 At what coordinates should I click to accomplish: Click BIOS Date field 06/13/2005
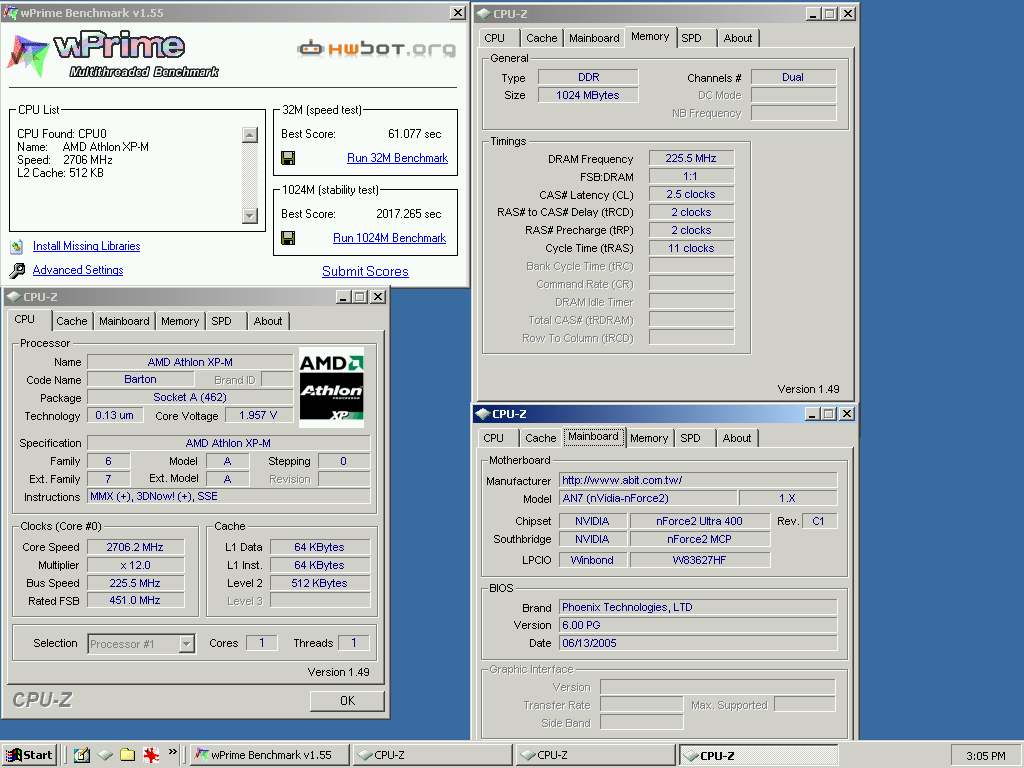tap(698, 643)
